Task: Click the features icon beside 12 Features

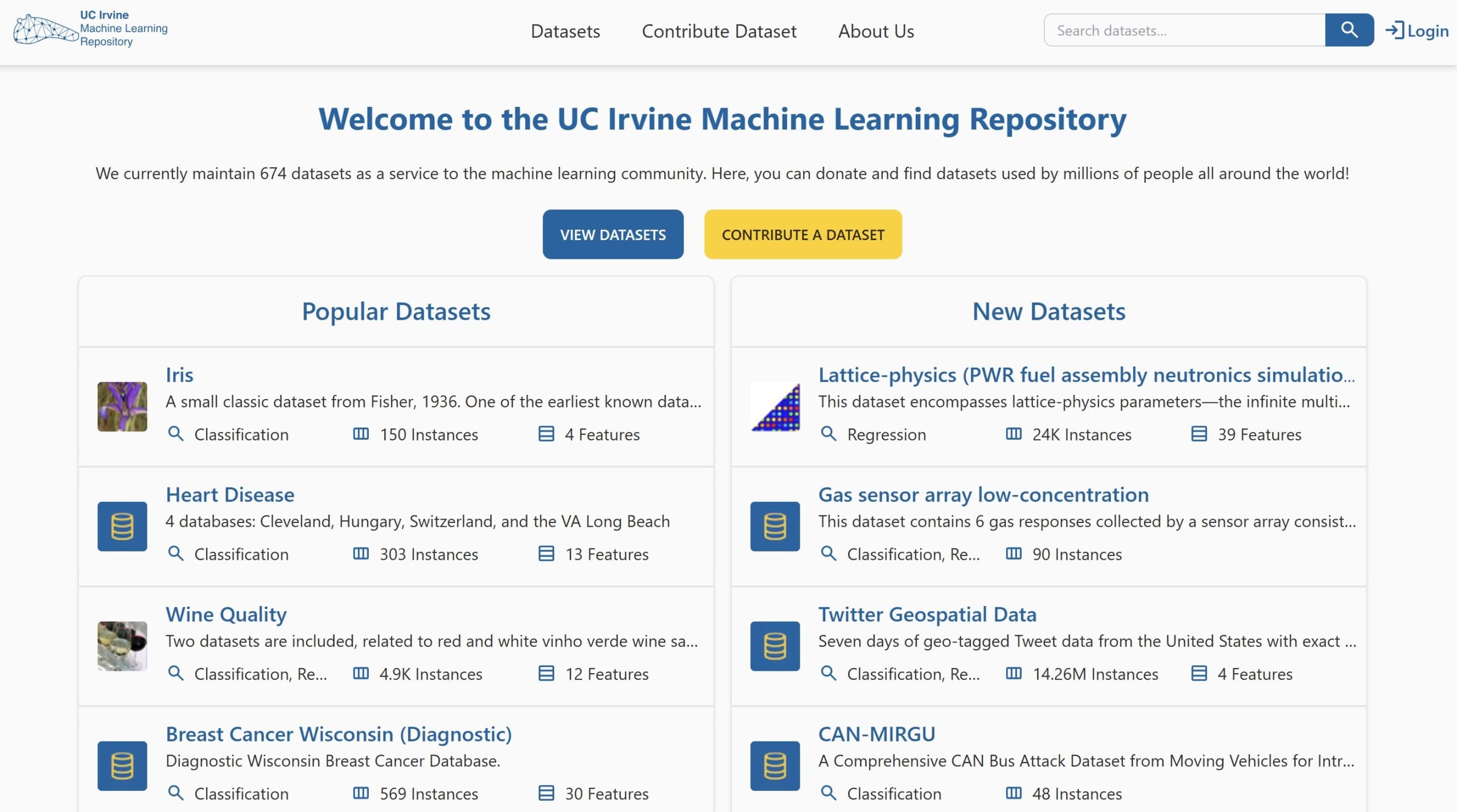Action: [546, 673]
